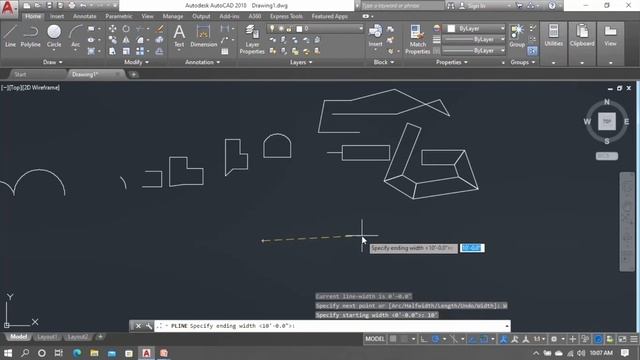Expand the Modify panel
The height and width of the screenshot is (360, 640).
point(136,62)
